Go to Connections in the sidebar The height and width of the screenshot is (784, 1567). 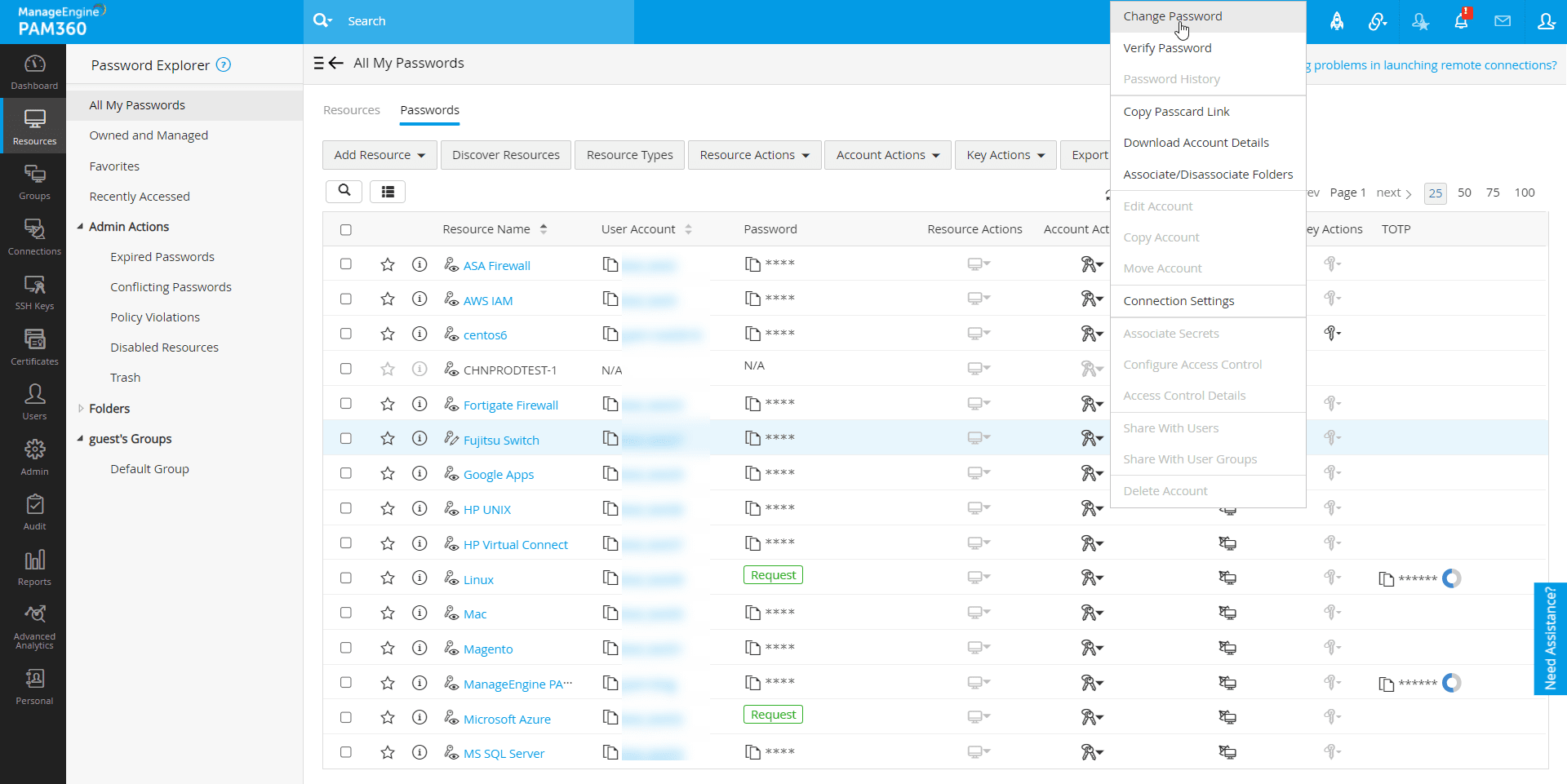(34, 237)
